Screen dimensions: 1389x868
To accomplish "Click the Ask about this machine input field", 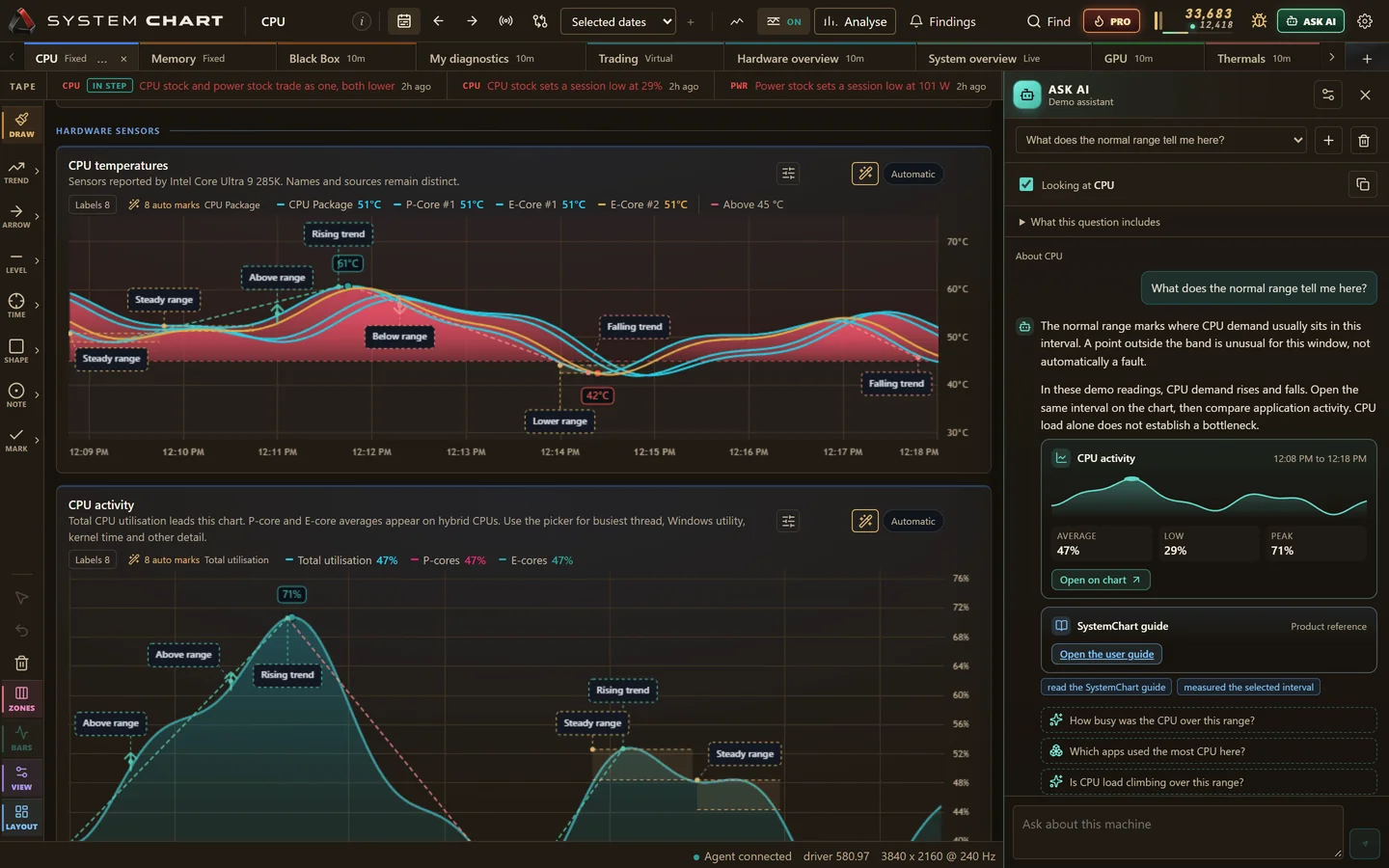I will (x=1178, y=831).
